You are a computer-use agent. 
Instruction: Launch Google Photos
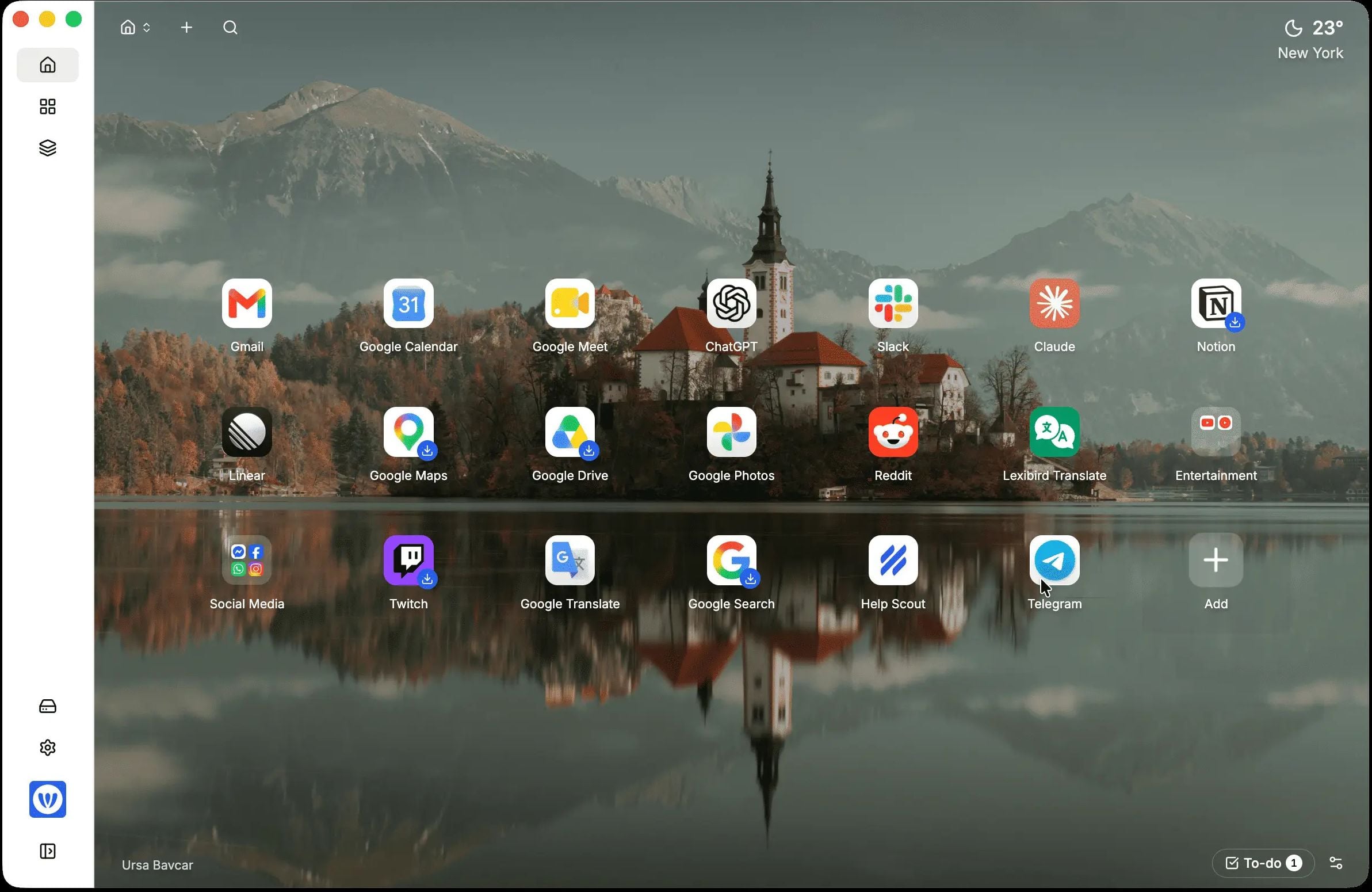click(x=731, y=432)
